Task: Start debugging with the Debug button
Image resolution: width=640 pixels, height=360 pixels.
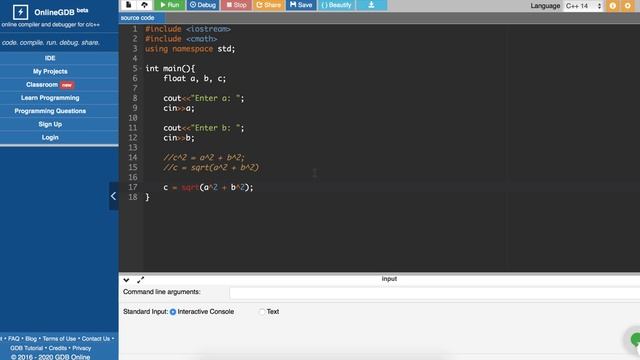Action: pos(203,5)
